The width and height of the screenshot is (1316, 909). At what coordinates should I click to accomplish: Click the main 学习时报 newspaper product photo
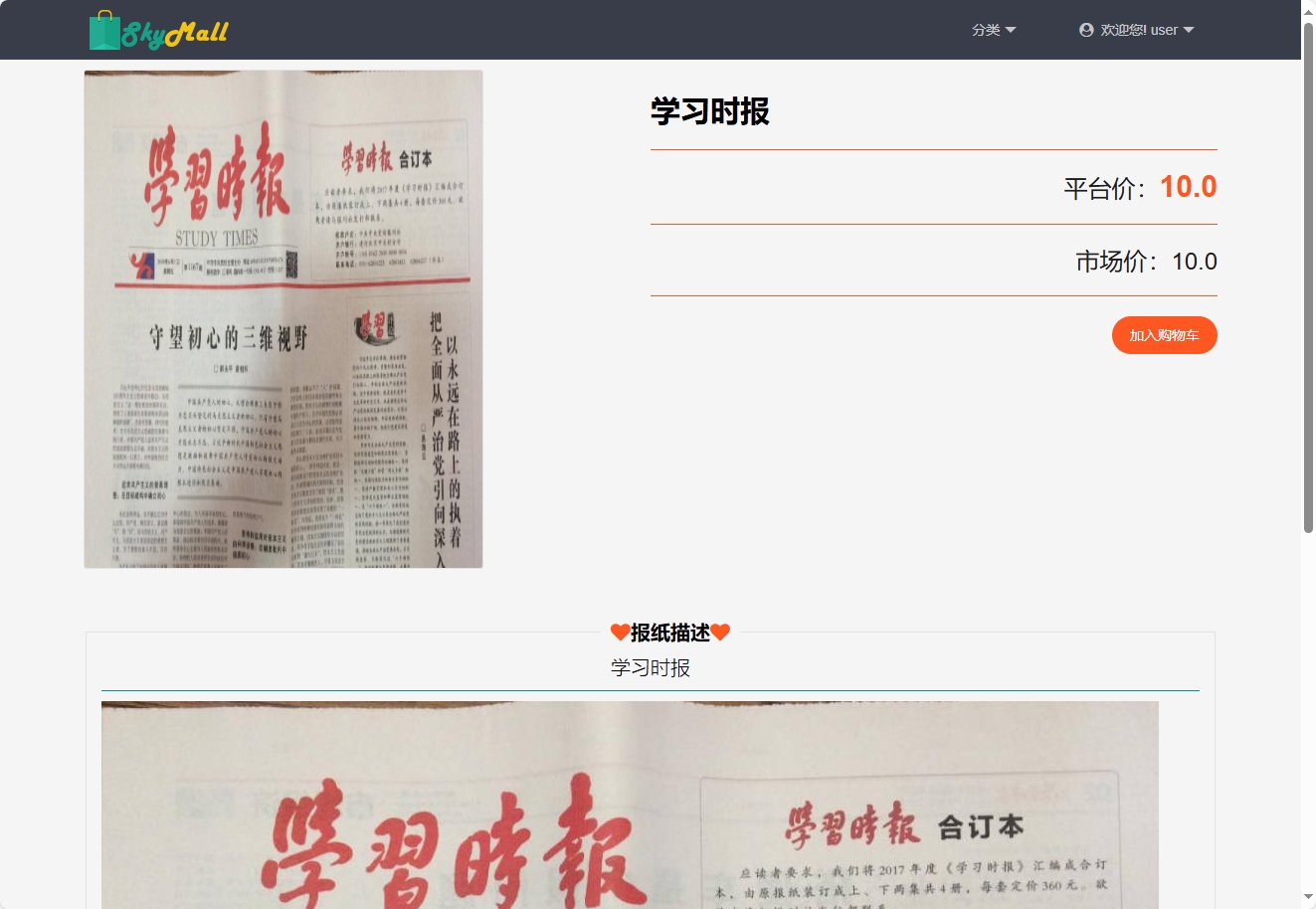pos(282,318)
